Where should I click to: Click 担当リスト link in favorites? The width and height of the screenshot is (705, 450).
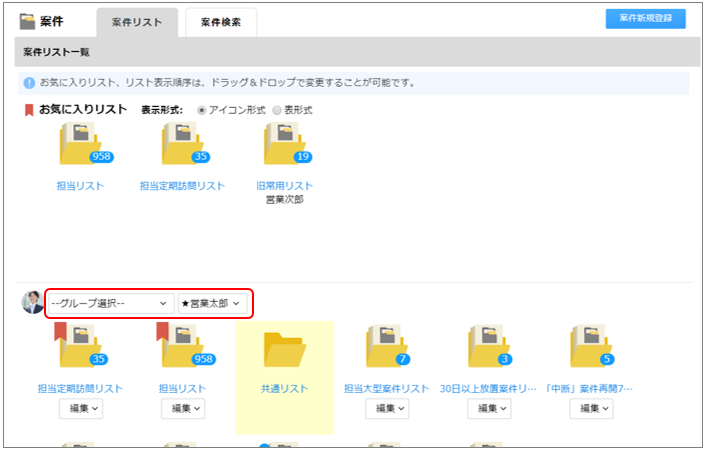click(x=80, y=186)
